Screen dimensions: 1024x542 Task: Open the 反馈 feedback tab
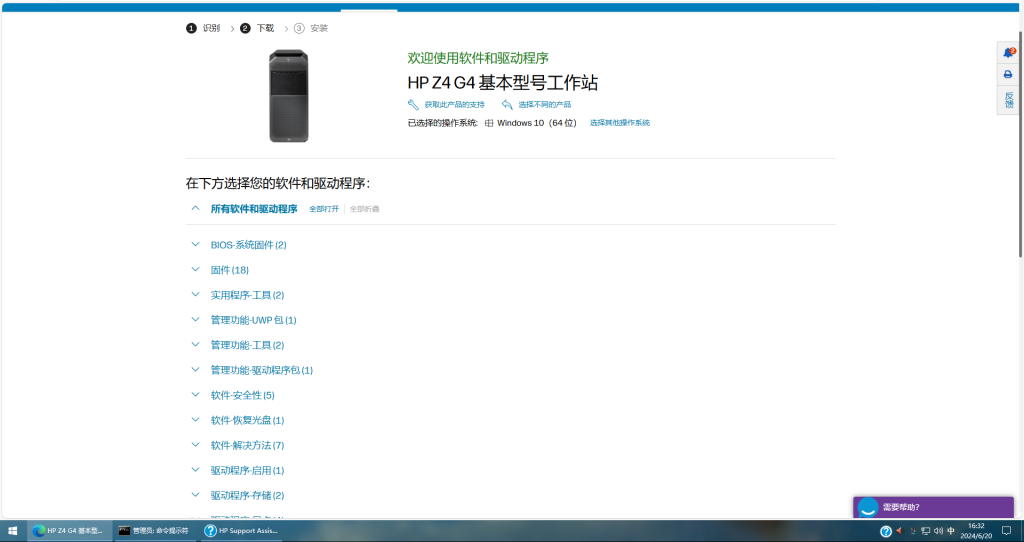coord(1008,100)
